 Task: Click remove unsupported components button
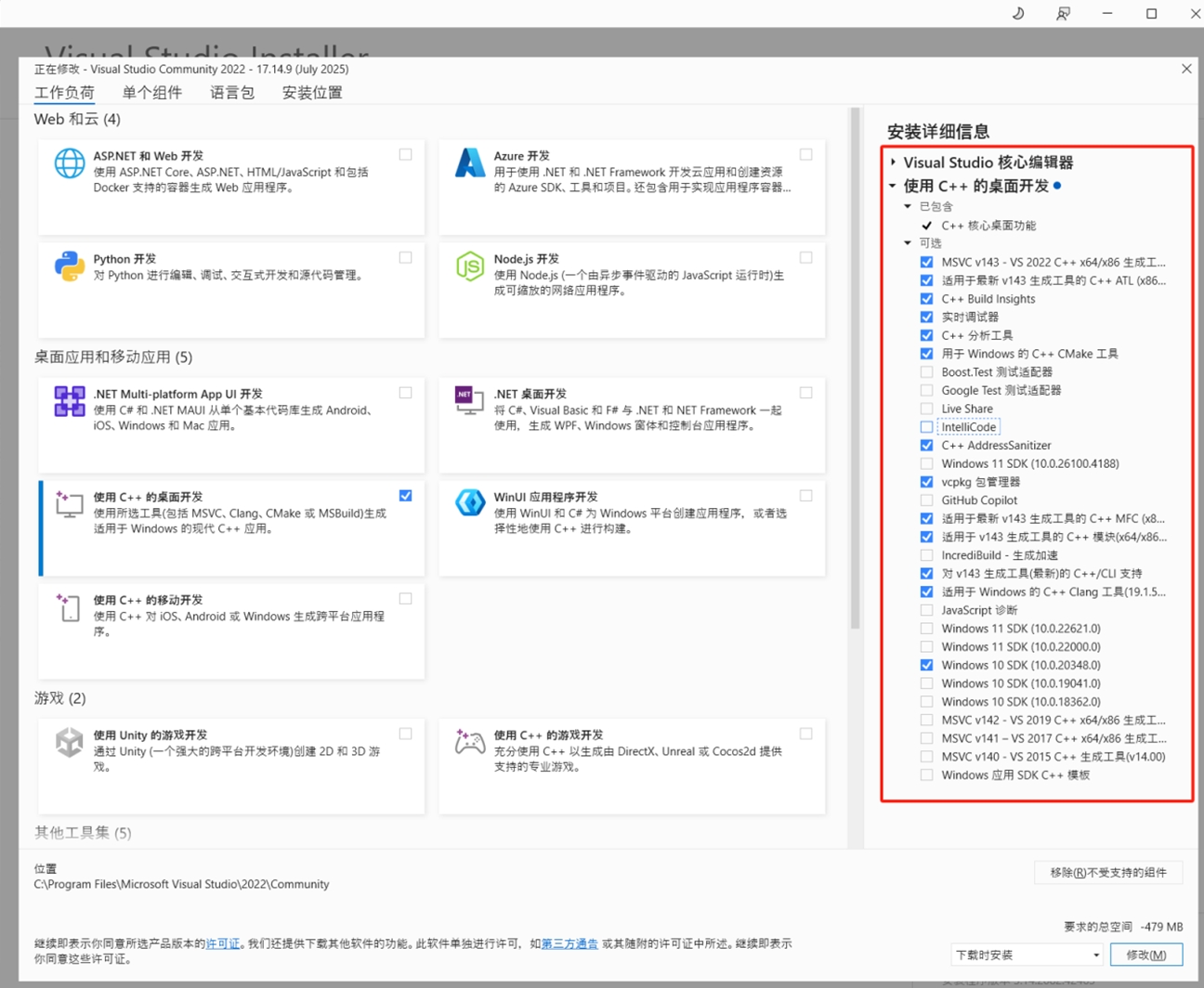point(1108,873)
